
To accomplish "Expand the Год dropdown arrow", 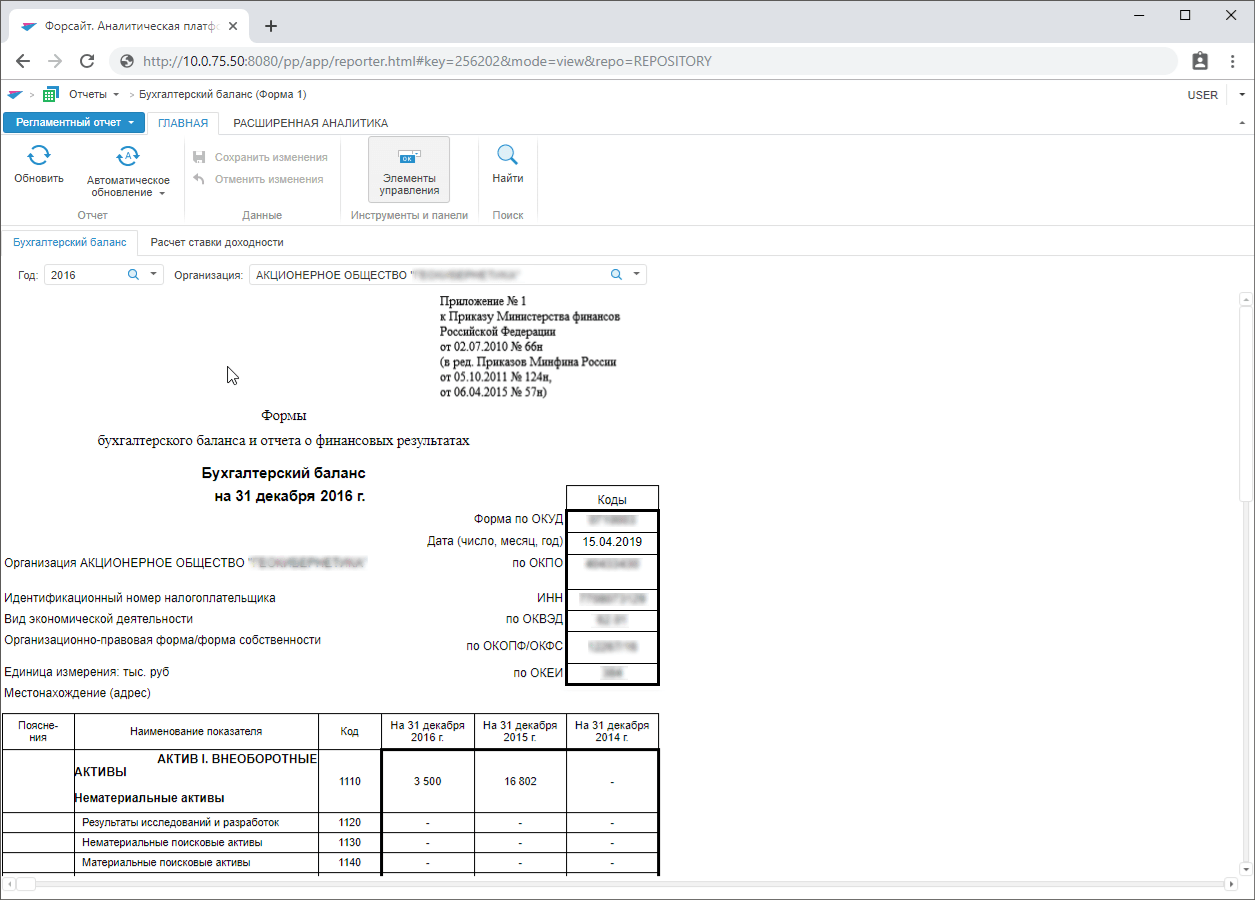I will [153, 274].
